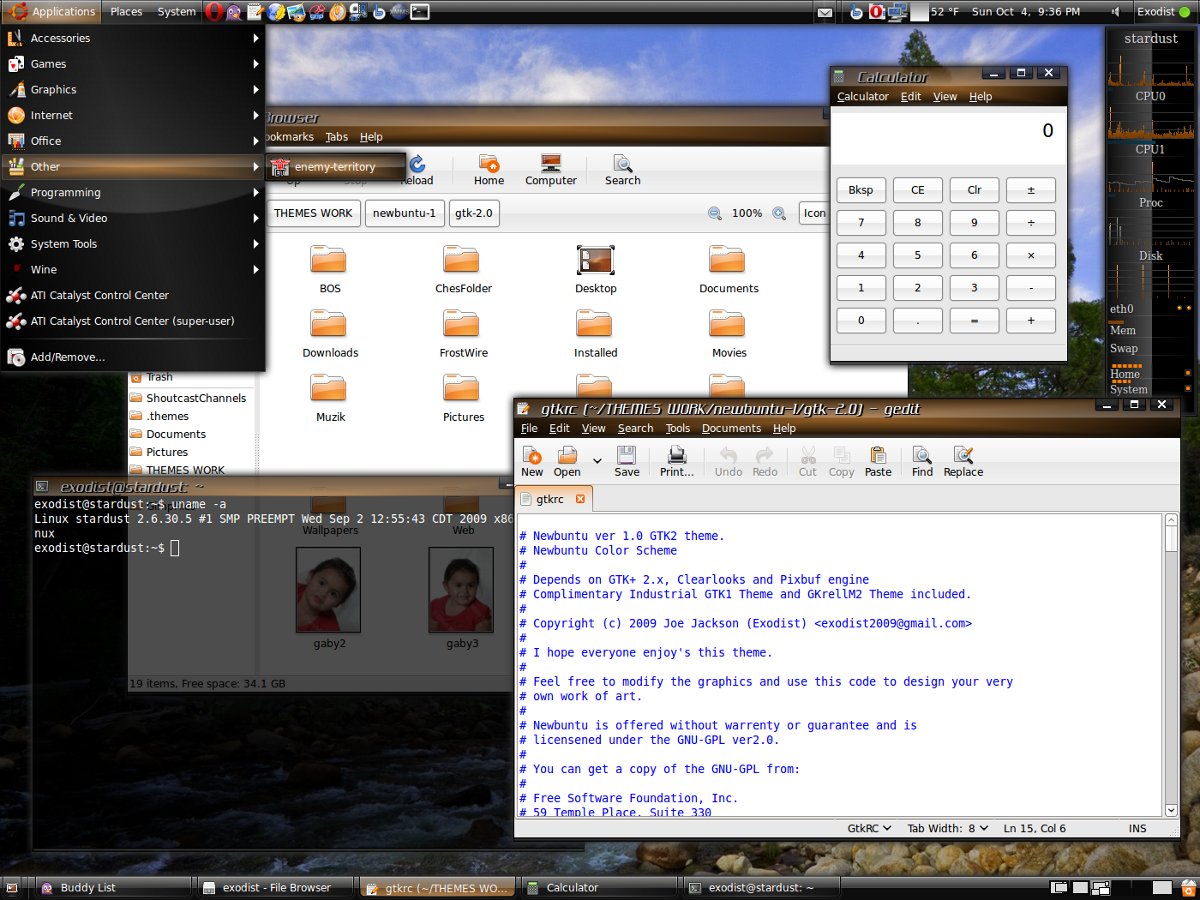The width and height of the screenshot is (1200, 900).
Task: Open ATI Catalyst Control Center (super-user)
Action: pos(133,321)
